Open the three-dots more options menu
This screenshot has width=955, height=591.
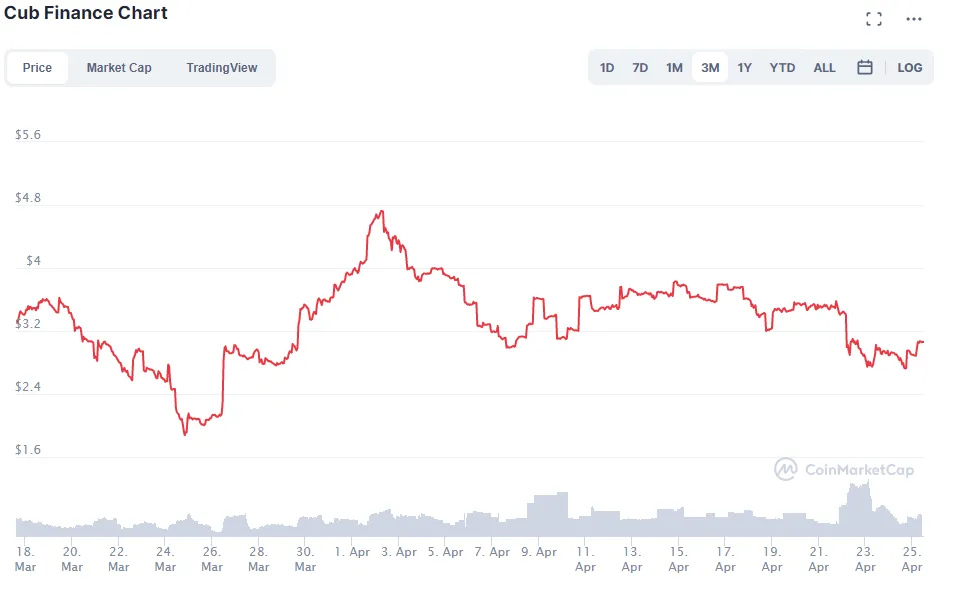coord(913,19)
